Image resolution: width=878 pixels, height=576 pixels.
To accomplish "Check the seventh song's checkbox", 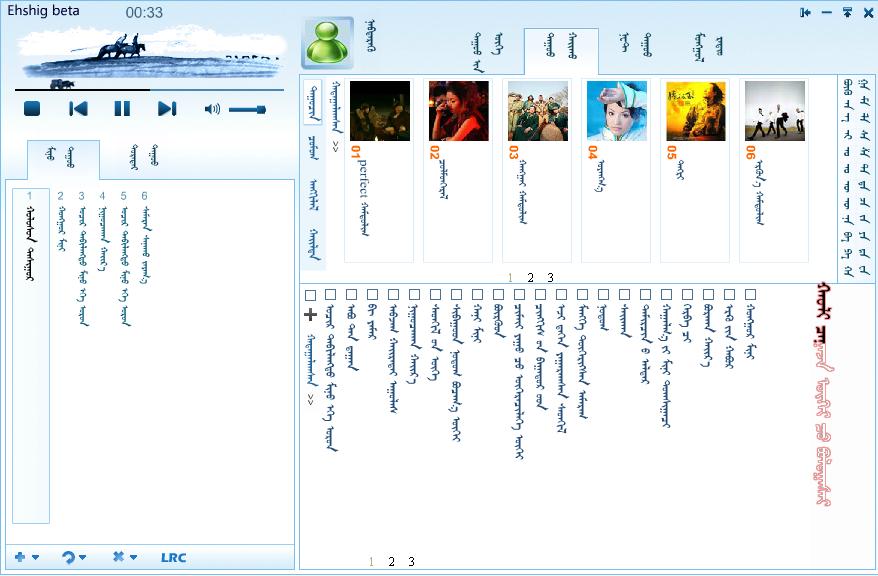I will (456, 295).
